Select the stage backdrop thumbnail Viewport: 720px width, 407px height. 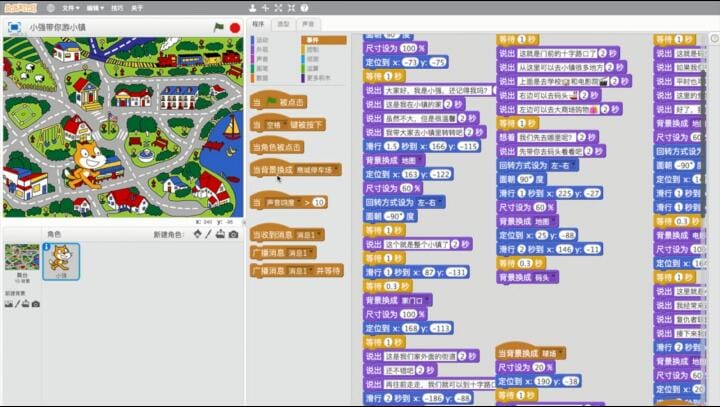[16, 256]
